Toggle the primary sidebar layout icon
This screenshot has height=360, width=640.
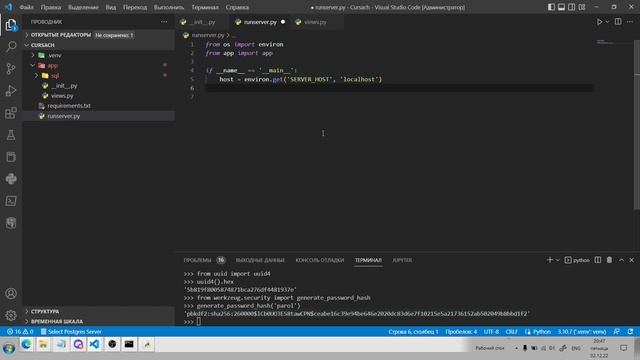[x=551, y=7]
